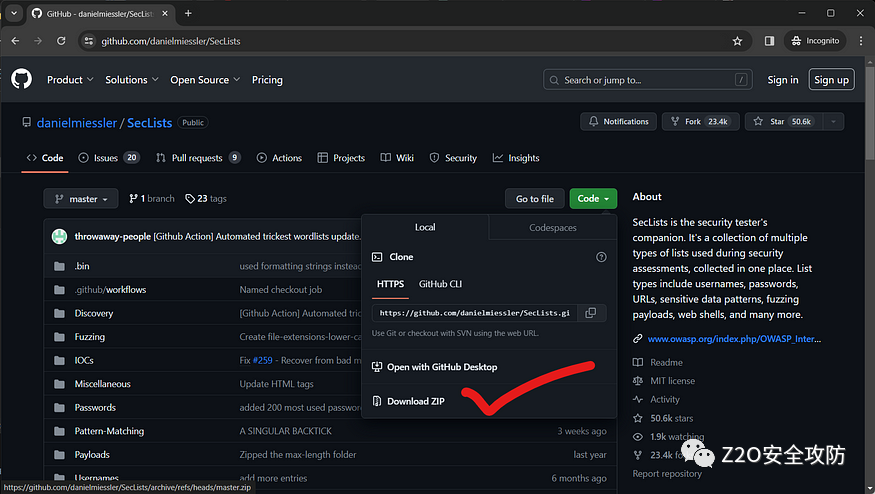Expand the Star lists dropdown arrow
The height and width of the screenshot is (494, 875).
pyautogui.click(x=833, y=122)
